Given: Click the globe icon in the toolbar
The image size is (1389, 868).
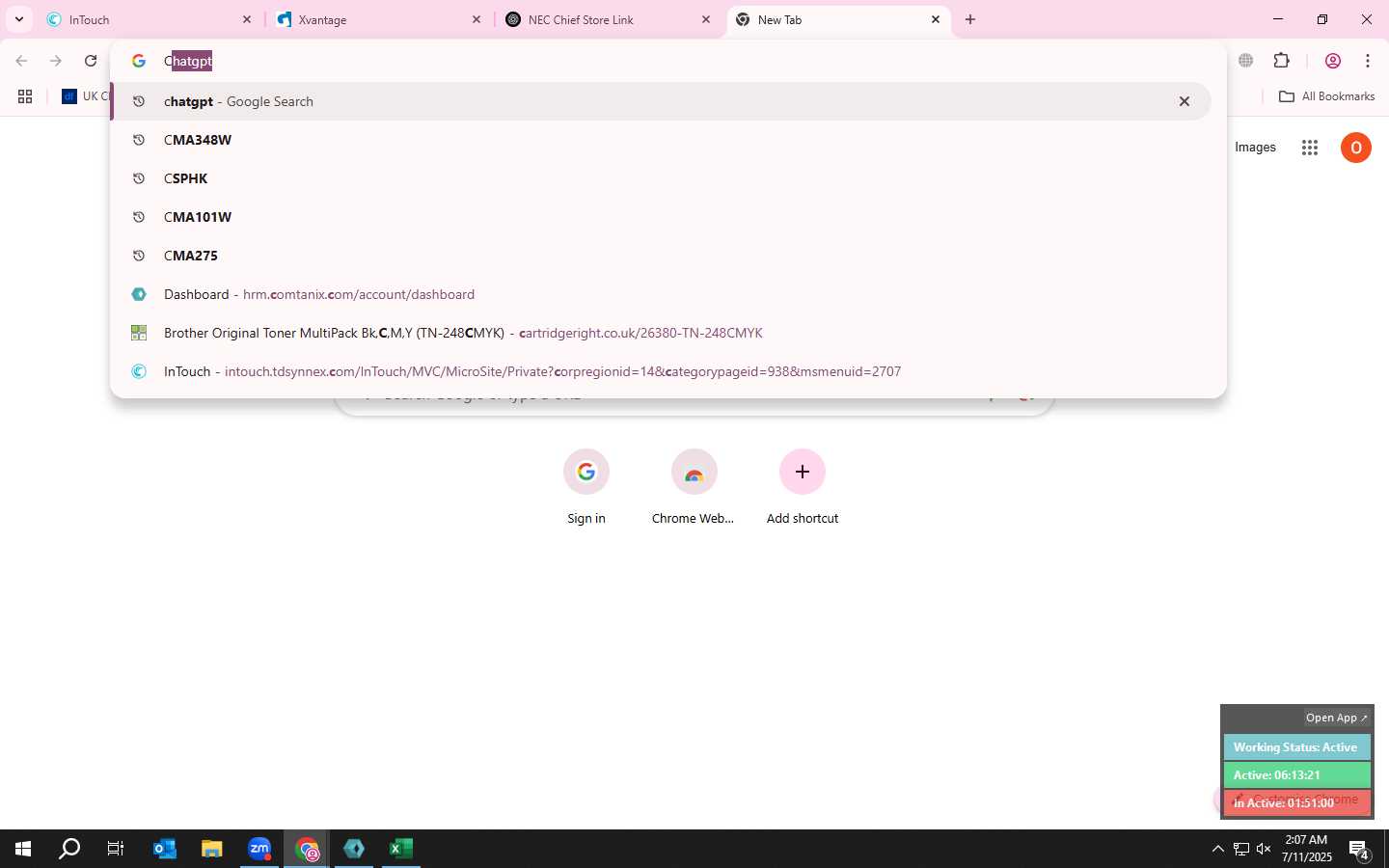Looking at the screenshot, I should click(1246, 61).
